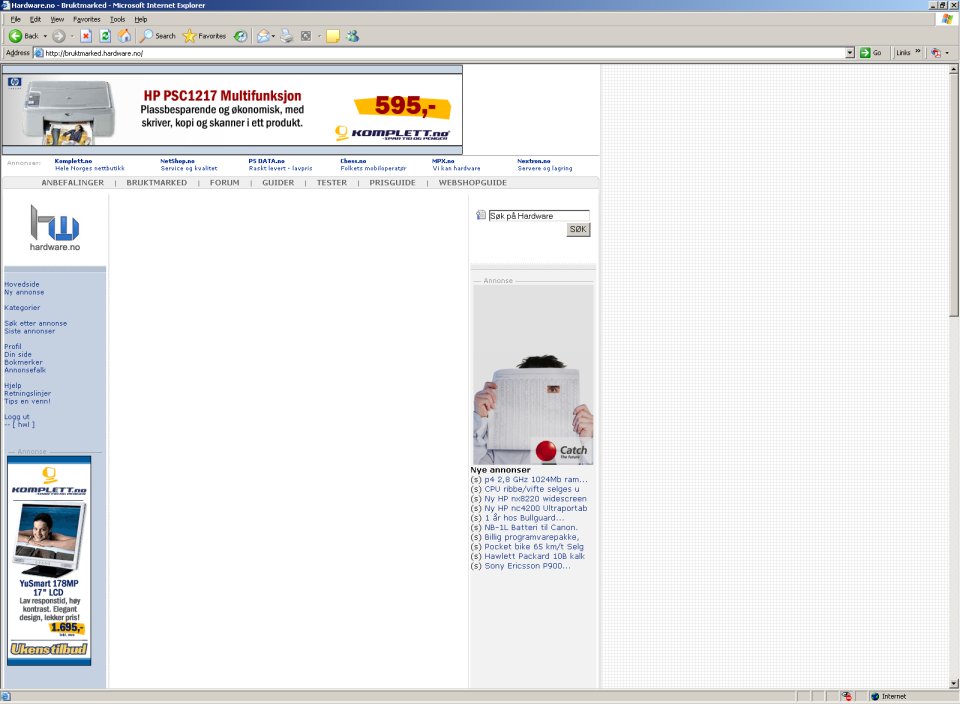Click the small icon beside the search field

point(481,215)
